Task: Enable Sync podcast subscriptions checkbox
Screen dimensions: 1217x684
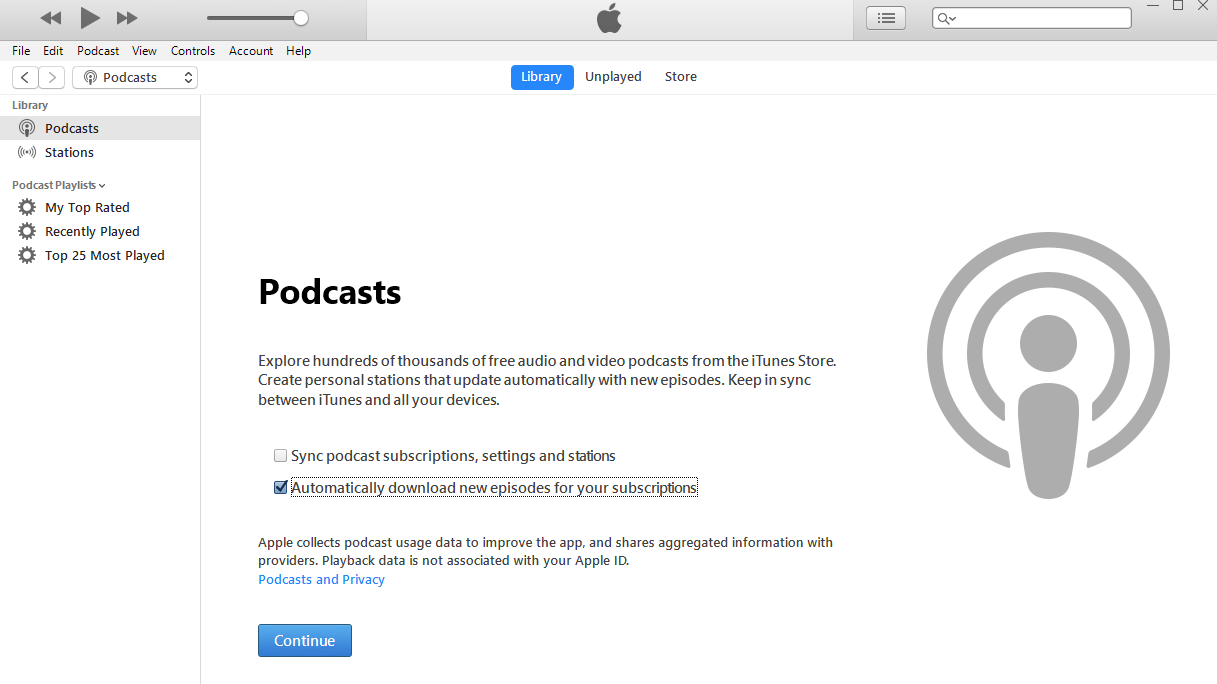Action: [x=281, y=456]
